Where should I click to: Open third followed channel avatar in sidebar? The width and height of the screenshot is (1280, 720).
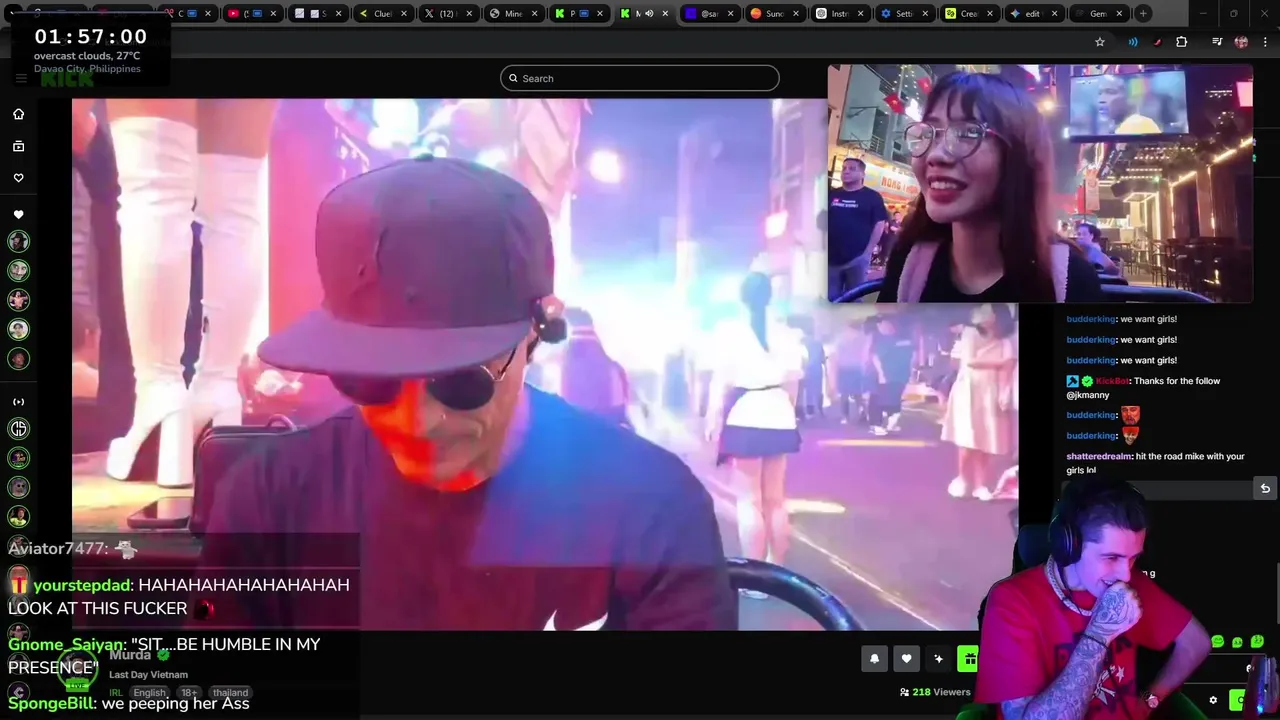click(x=18, y=300)
